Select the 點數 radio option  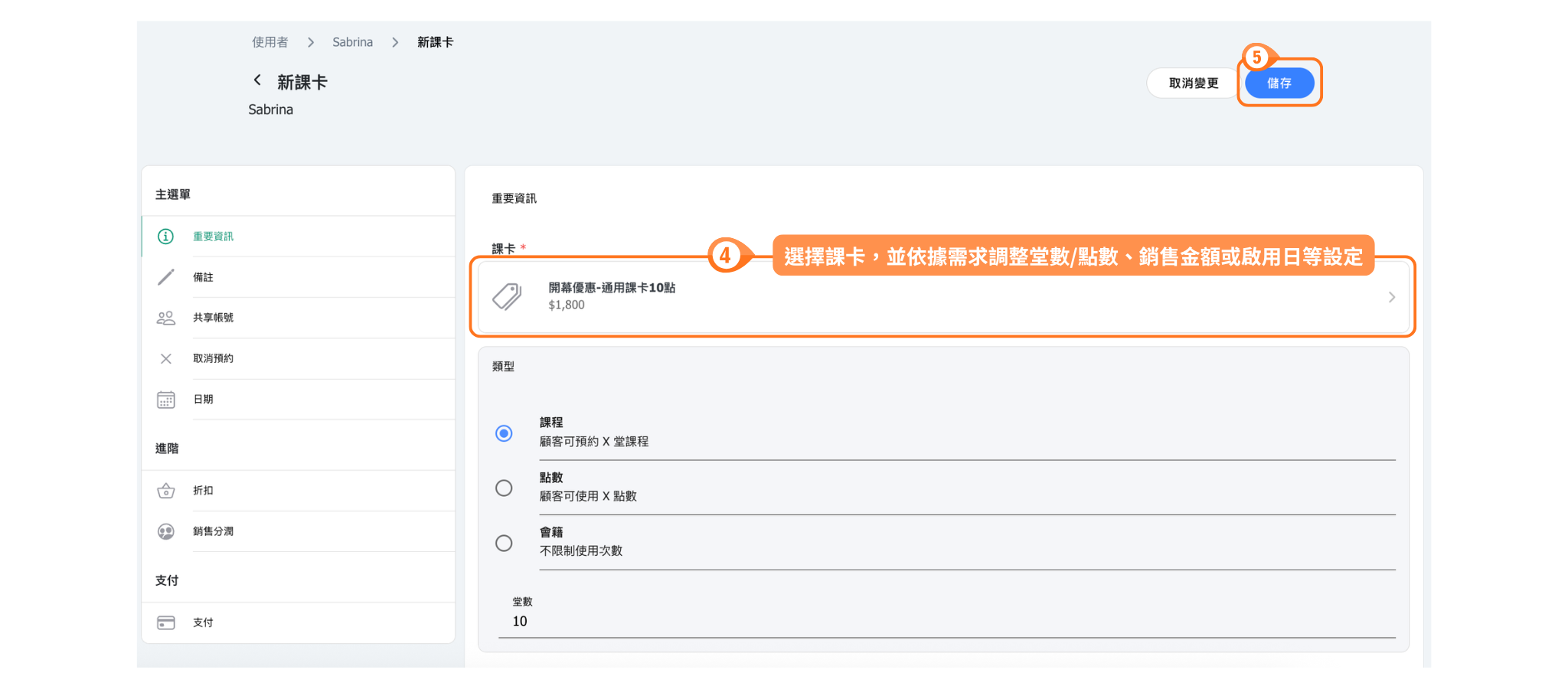[x=504, y=488]
